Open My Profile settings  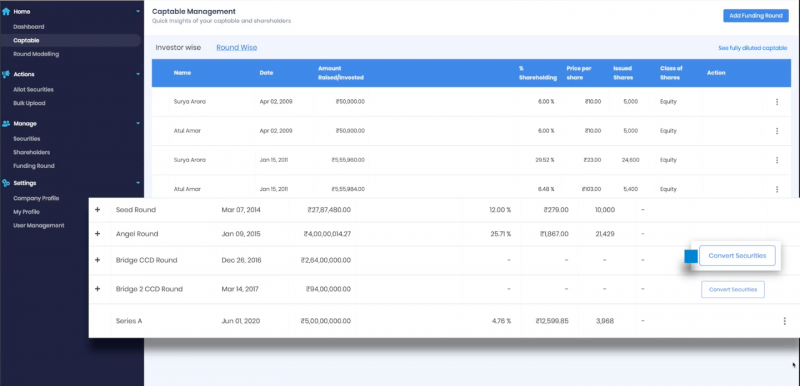[27, 212]
